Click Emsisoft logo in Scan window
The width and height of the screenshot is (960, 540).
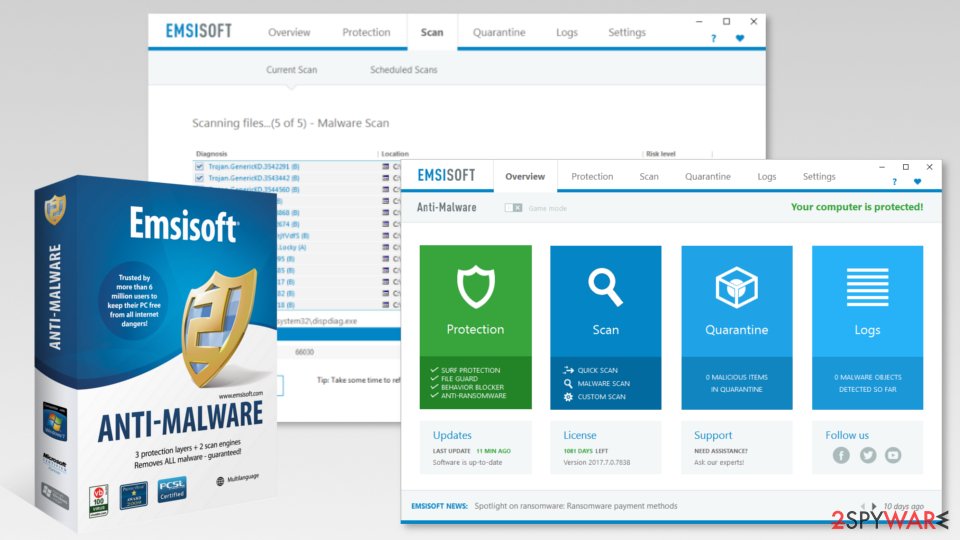coord(198,31)
